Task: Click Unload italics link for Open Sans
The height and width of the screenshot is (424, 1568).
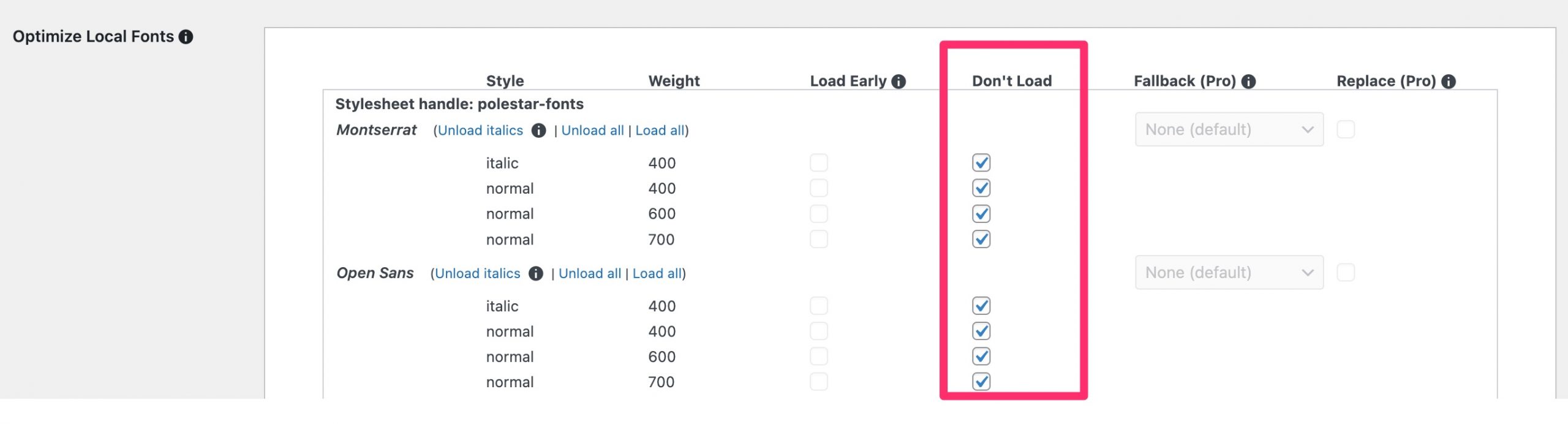Action: (477, 273)
